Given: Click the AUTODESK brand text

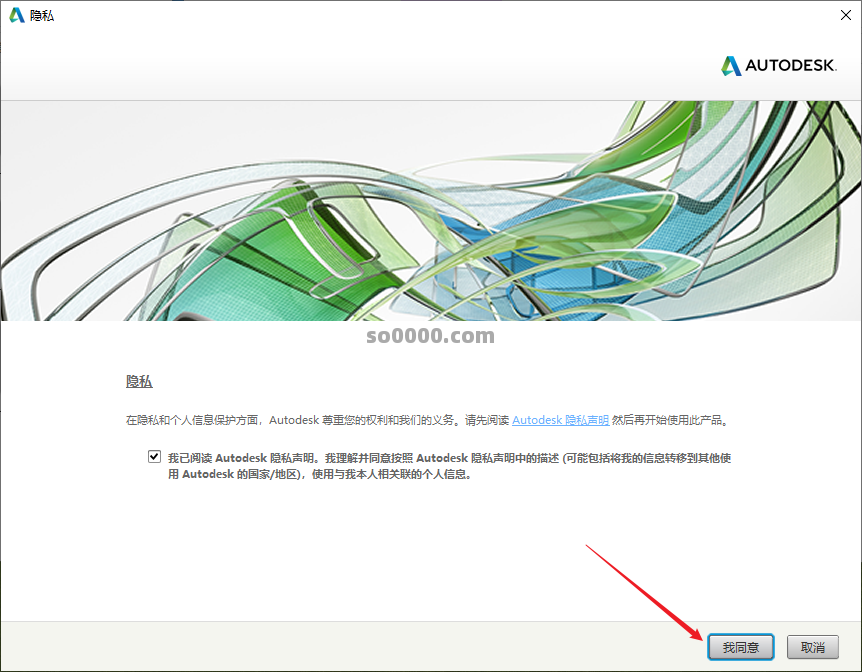Looking at the screenshot, I should (x=790, y=65).
